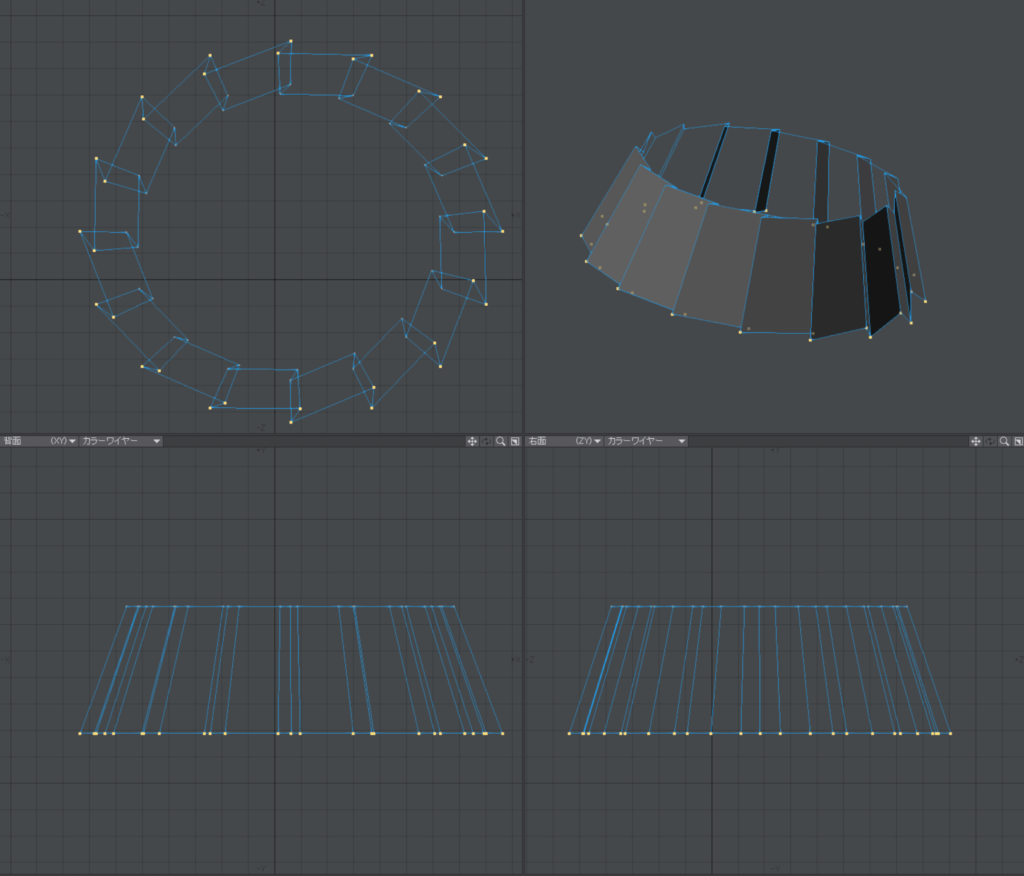The width and height of the screenshot is (1024, 876).
Task: Click the rotate view icon in 右面 viewport
Action: click(990, 442)
